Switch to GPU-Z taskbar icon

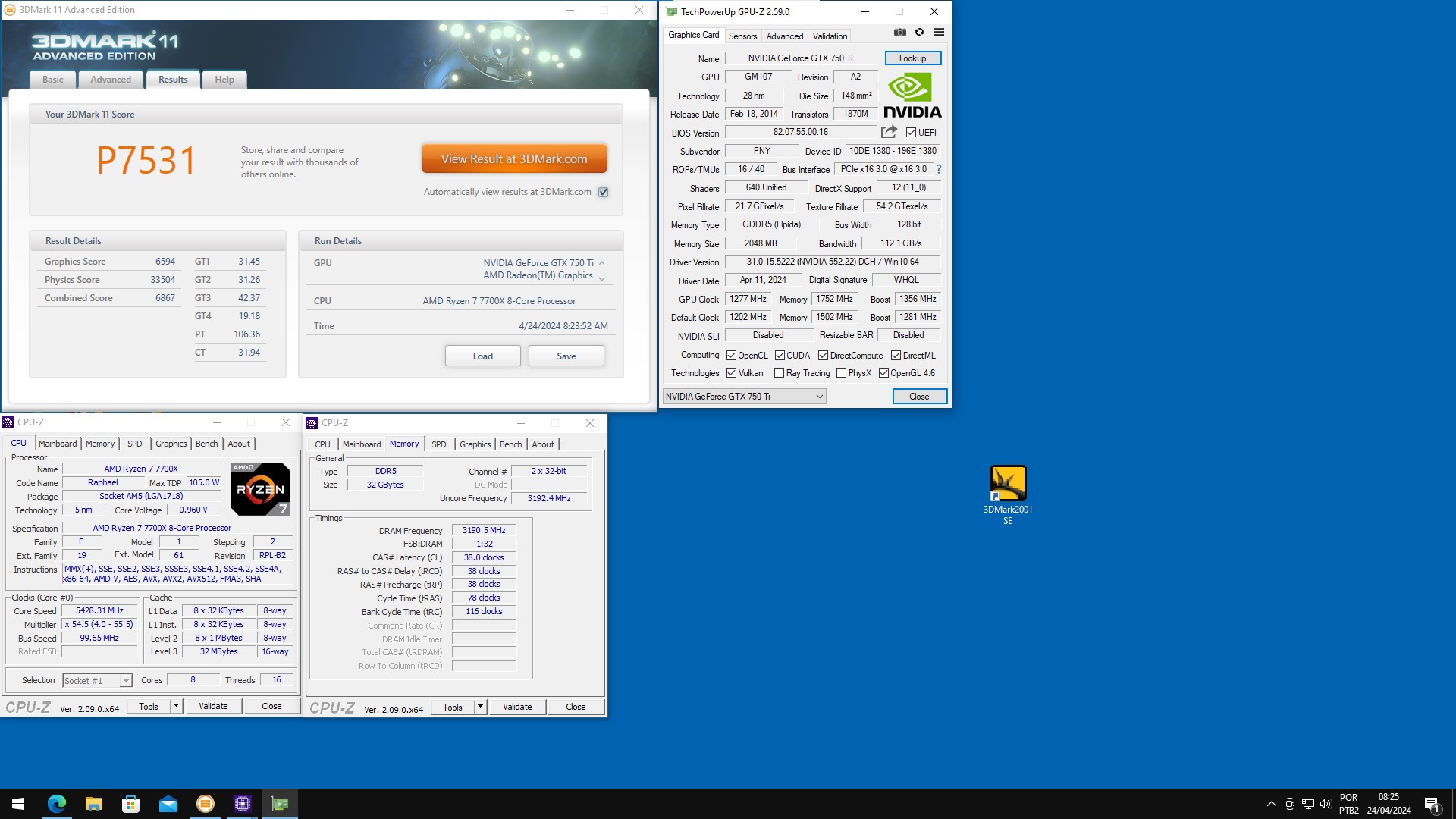(279, 804)
